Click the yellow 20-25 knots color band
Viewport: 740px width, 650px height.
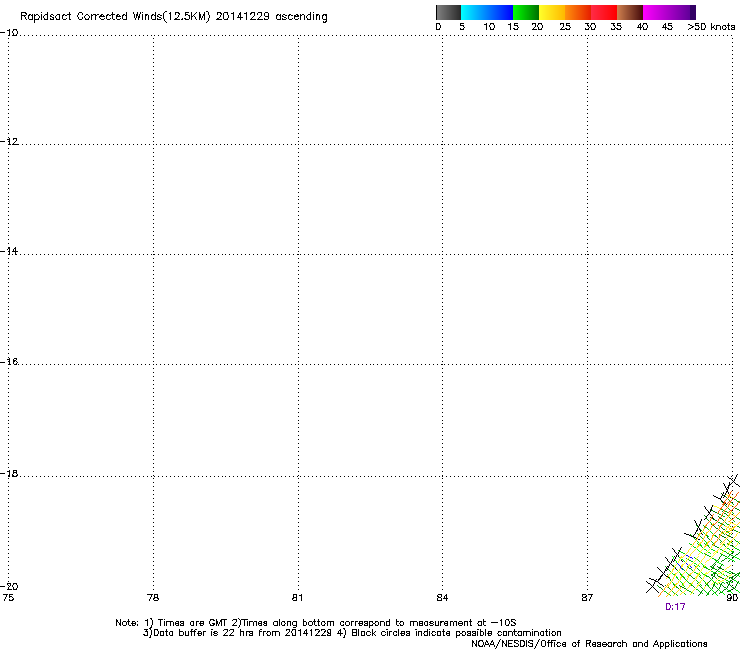(x=552, y=12)
